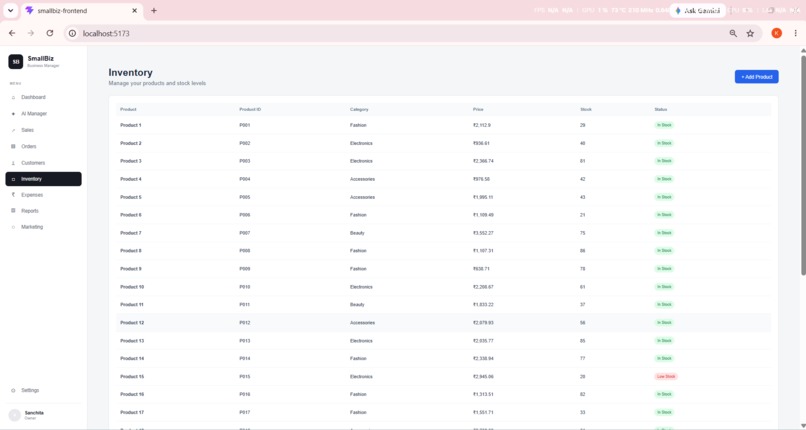The height and width of the screenshot is (430, 806).
Task: Click Product 5 in the table
Action: [131, 197]
